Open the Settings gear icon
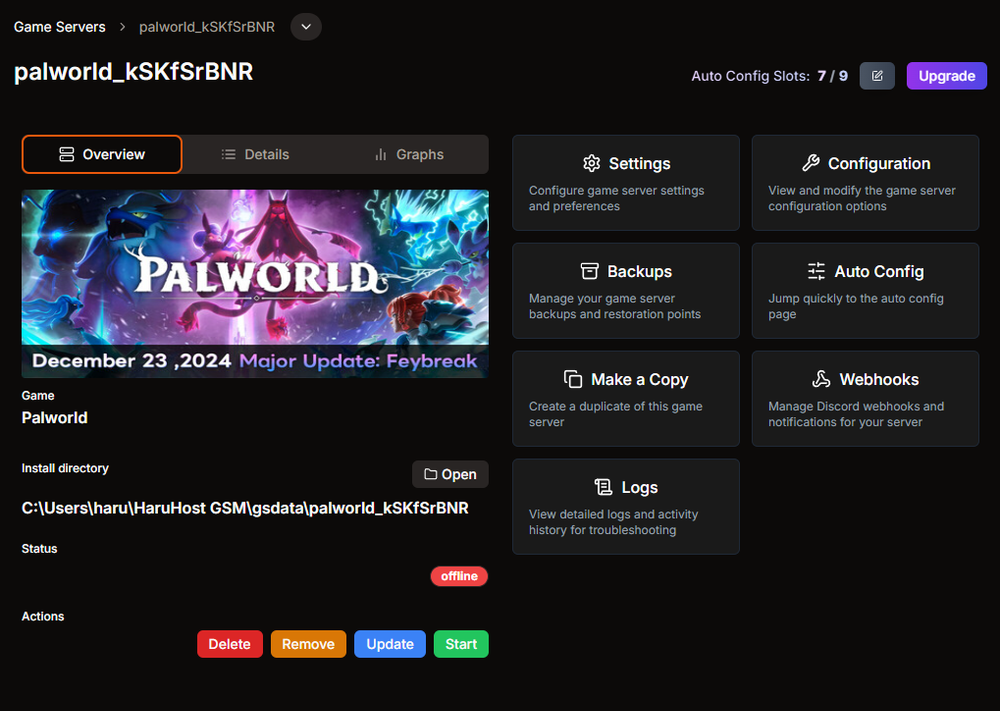The image size is (1000, 711). point(594,163)
